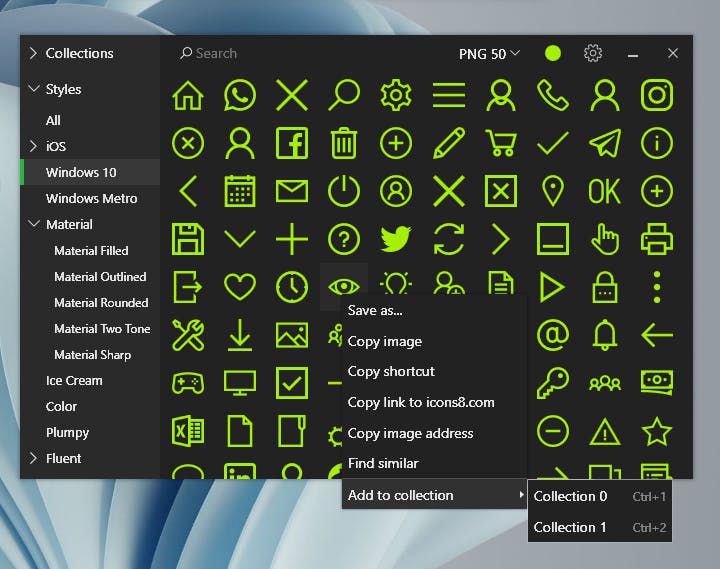The width and height of the screenshot is (720, 569).
Task: Select Find similar in context menu
Action: tap(434, 463)
